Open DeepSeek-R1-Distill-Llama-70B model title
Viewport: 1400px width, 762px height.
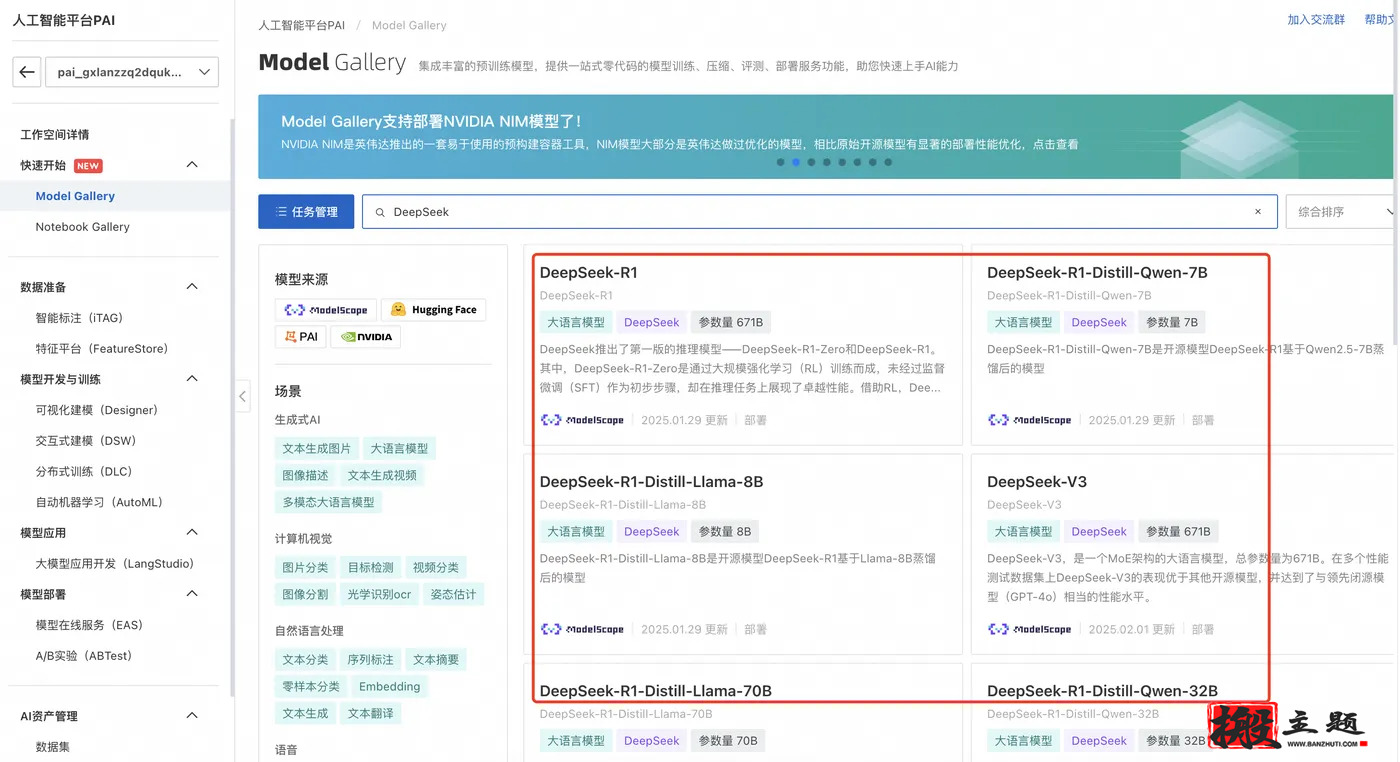(x=655, y=691)
